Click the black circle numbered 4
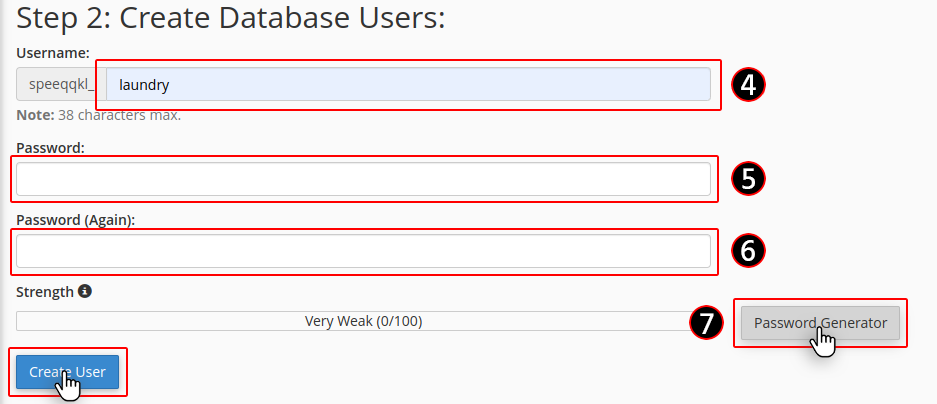937x404 pixels. pos(748,85)
